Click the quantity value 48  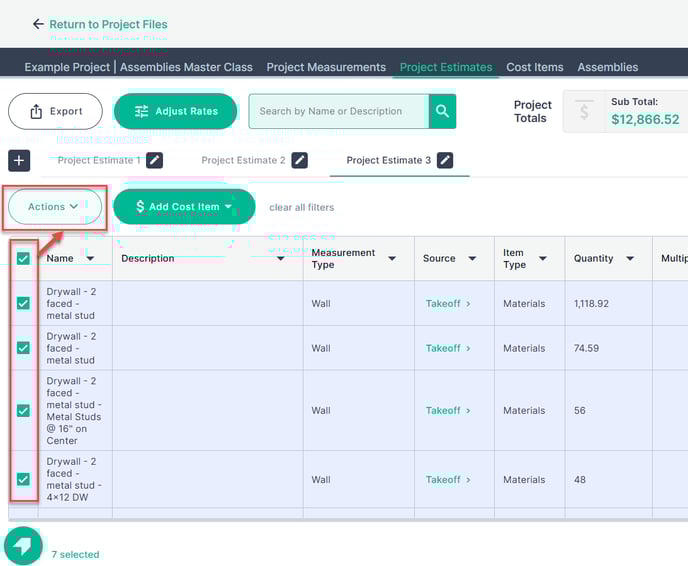tap(580, 480)
